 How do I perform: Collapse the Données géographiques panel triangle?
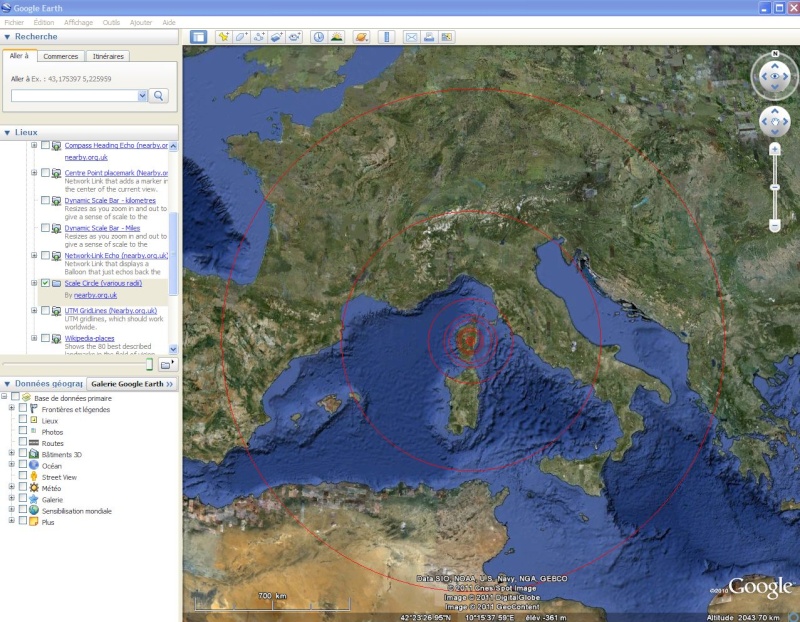7,384
